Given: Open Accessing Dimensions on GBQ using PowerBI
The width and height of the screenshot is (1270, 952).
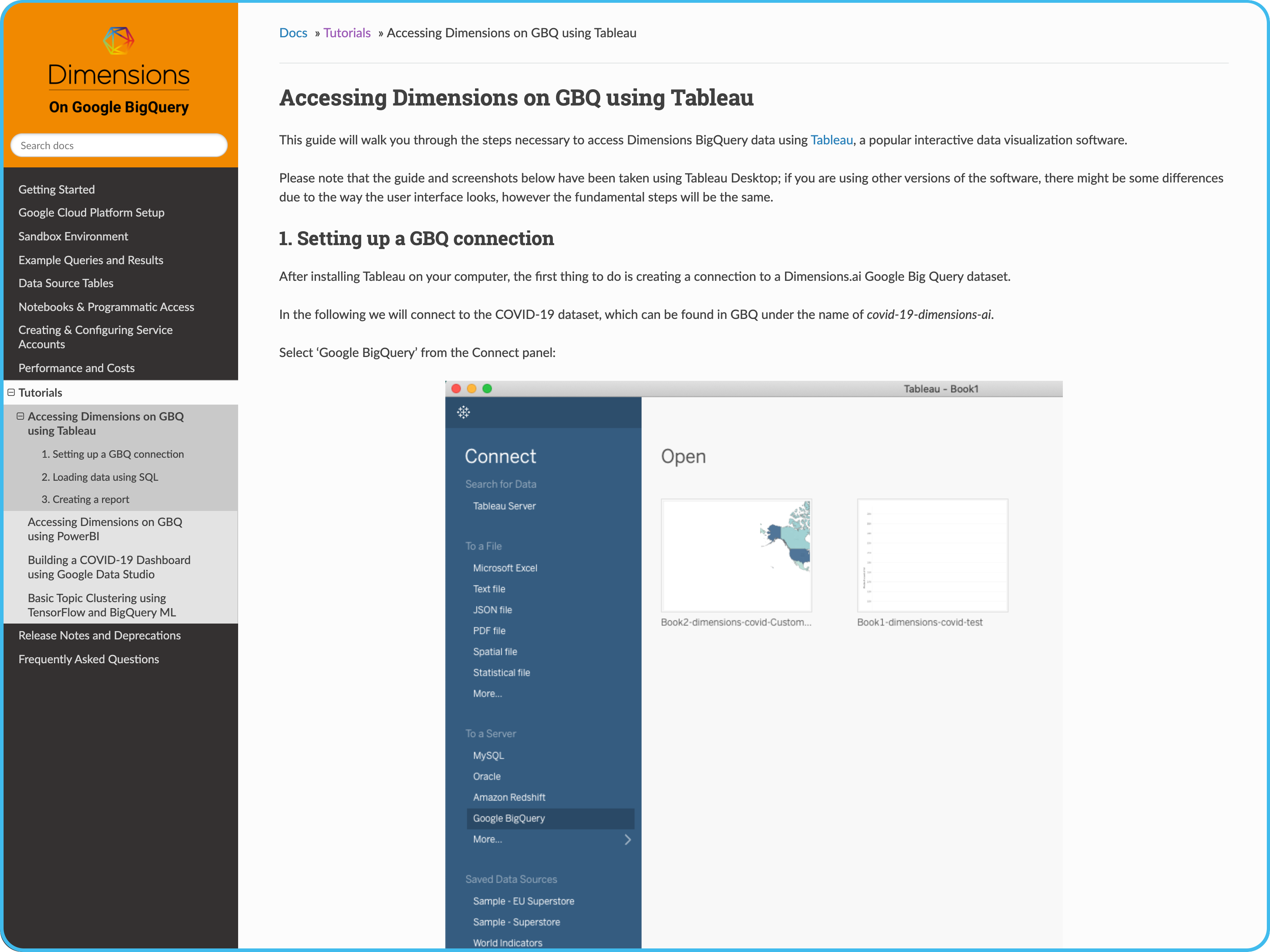Looking at the screenshot, I should coord(104,529).
